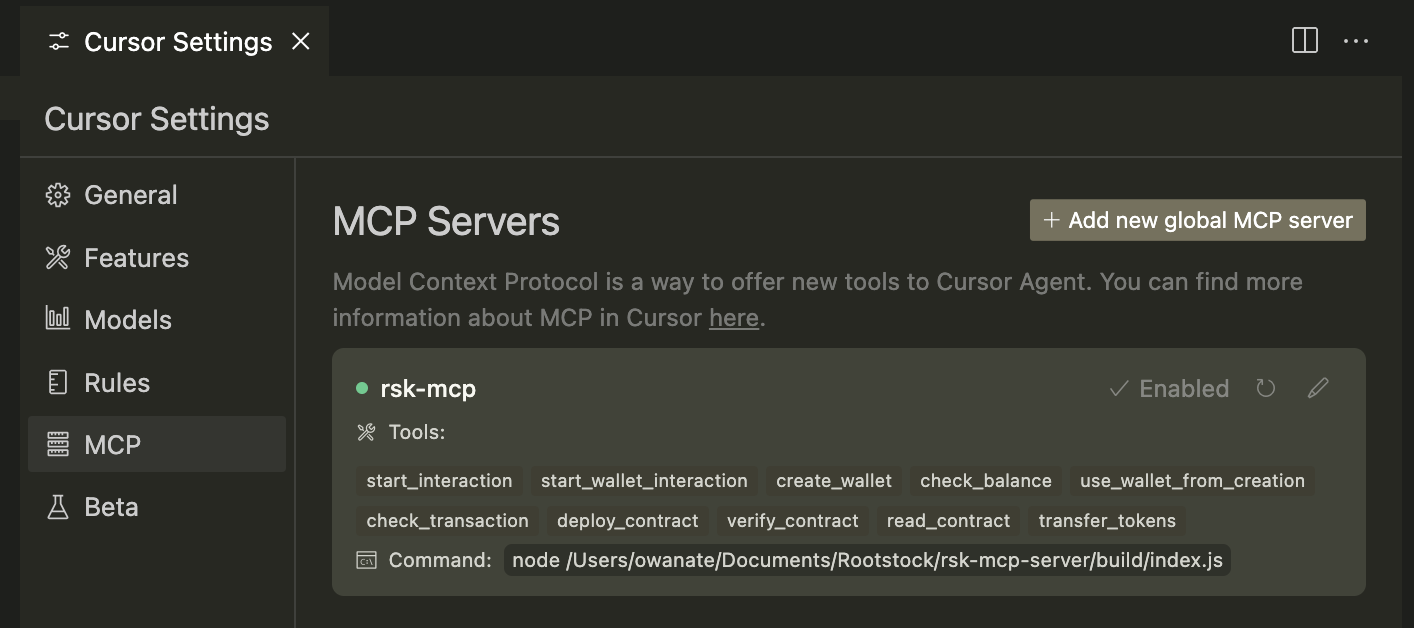
Task: Click the transfer_tokens tool chip
Action: click(1107, 521)
